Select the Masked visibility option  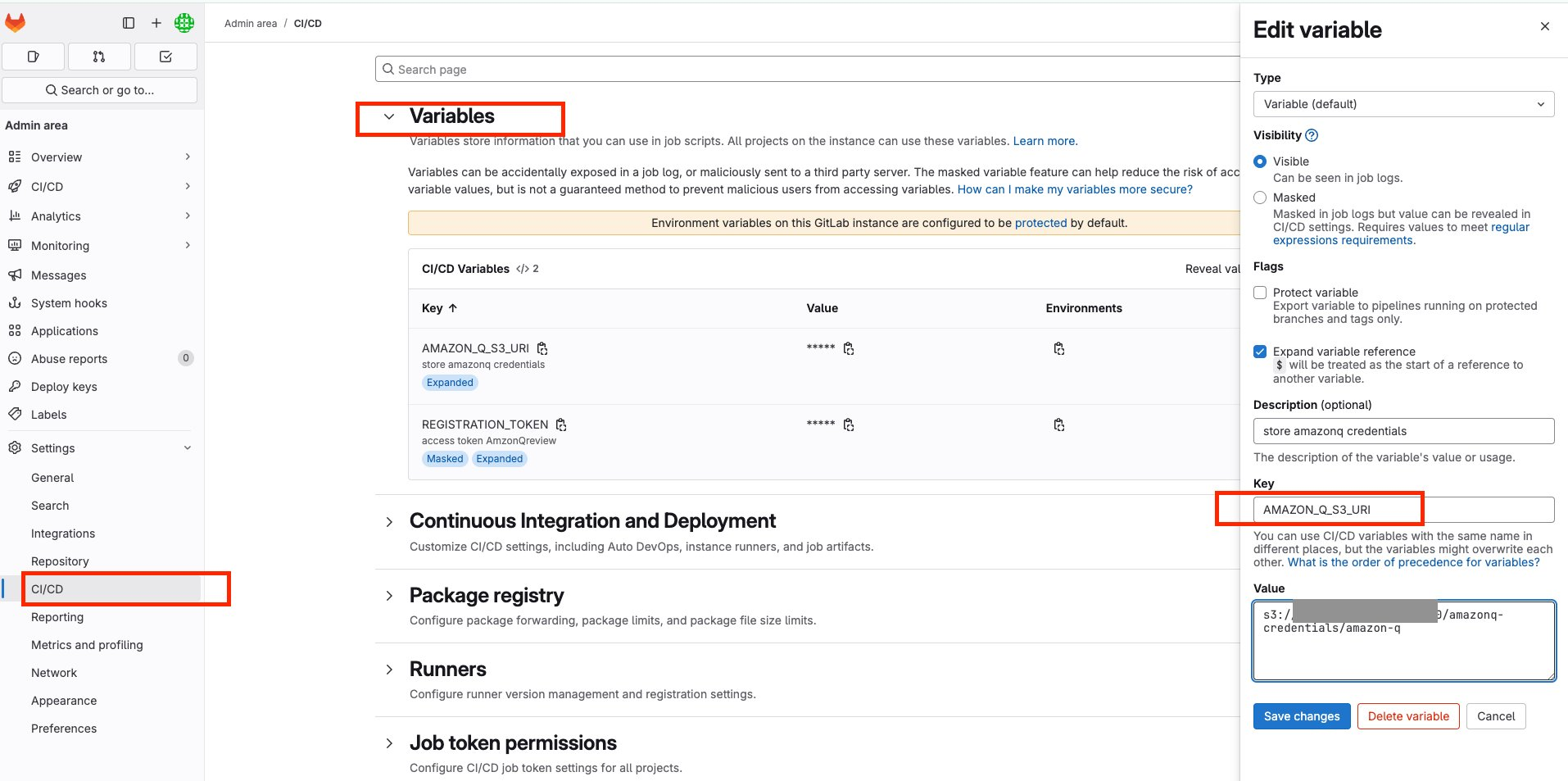click(x=1260, y=198)
